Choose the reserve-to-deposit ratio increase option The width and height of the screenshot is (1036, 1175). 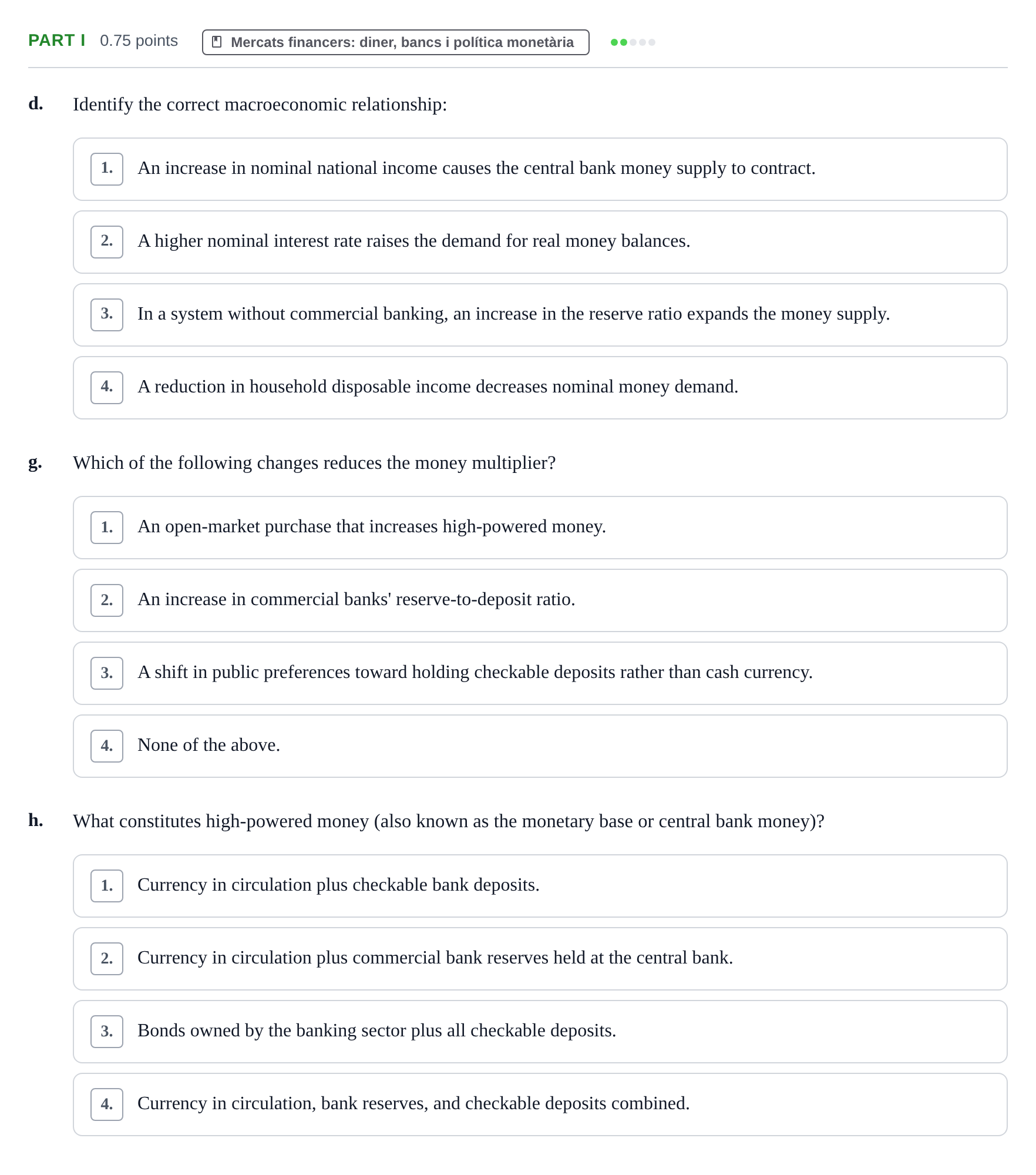[540, 600]
